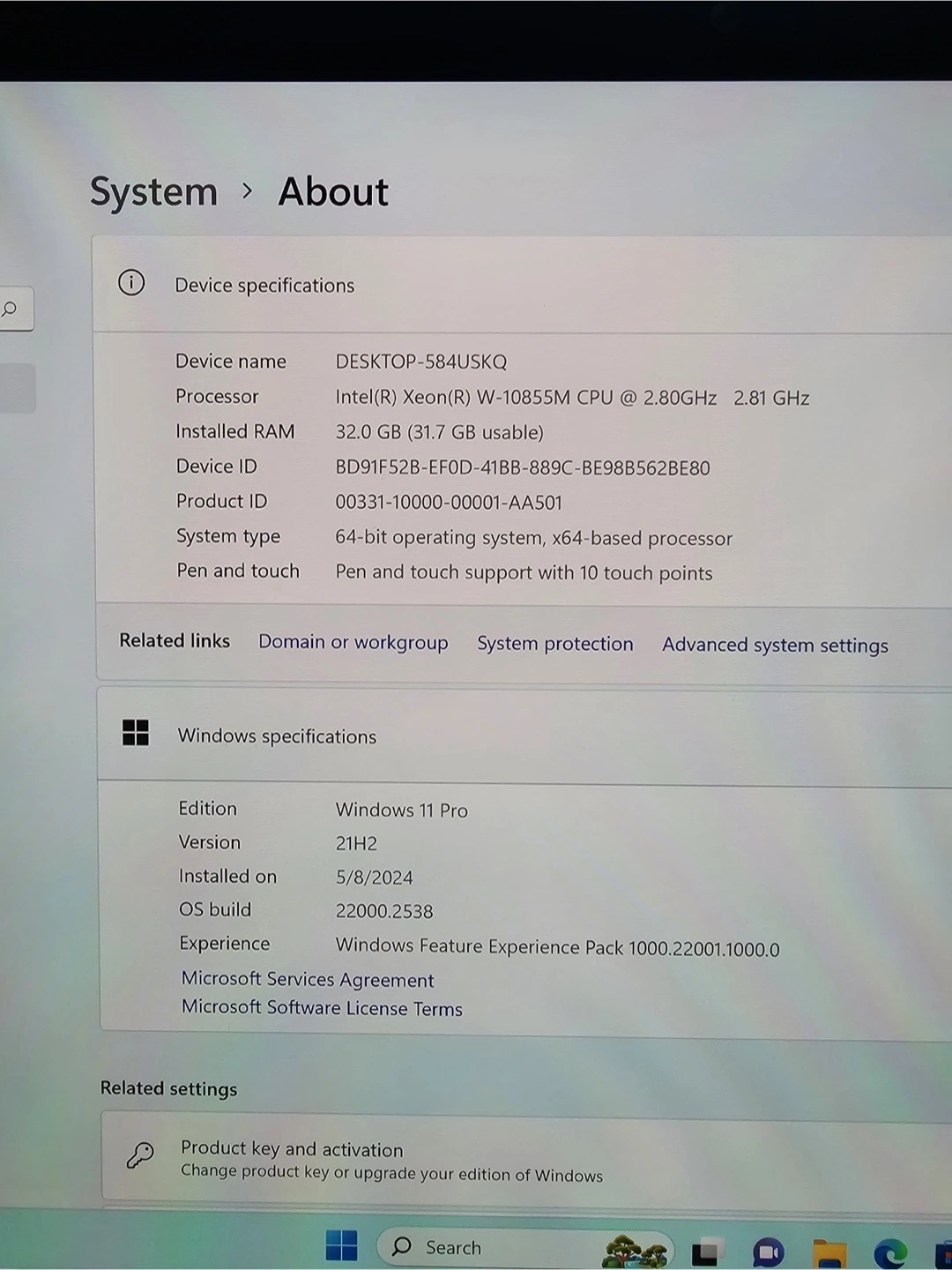Open Domain or workgroup link
This screenshot has height=1270, width=952.
point(353,642)
